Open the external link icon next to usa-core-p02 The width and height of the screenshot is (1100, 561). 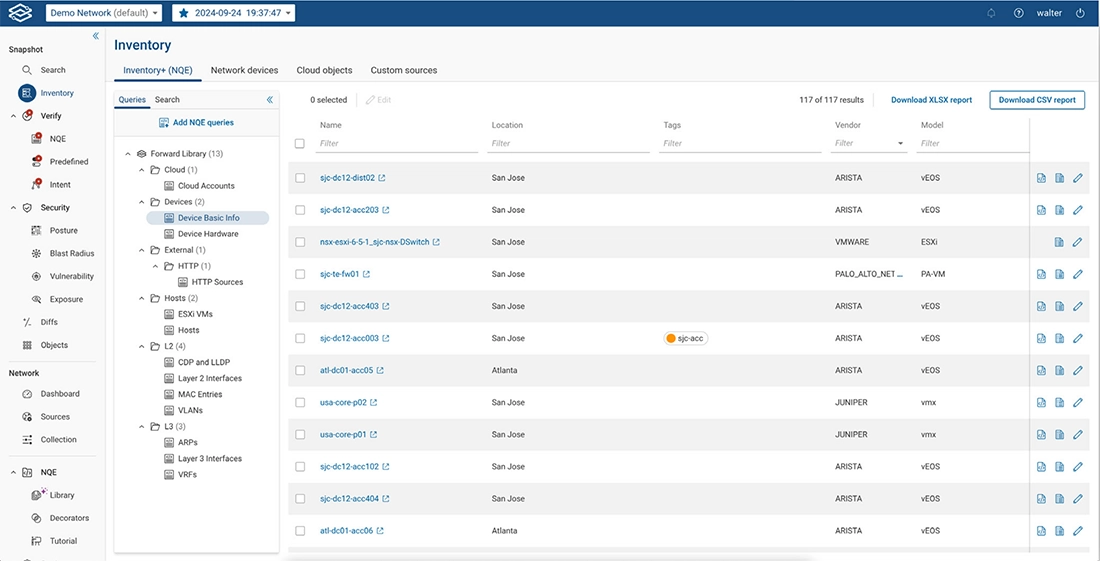374,403
